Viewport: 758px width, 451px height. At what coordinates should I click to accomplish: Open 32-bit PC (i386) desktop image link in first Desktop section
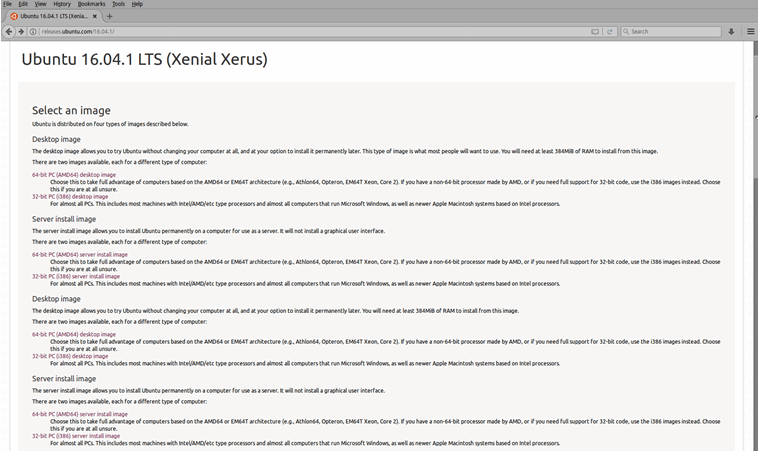(x=70, y=197)
